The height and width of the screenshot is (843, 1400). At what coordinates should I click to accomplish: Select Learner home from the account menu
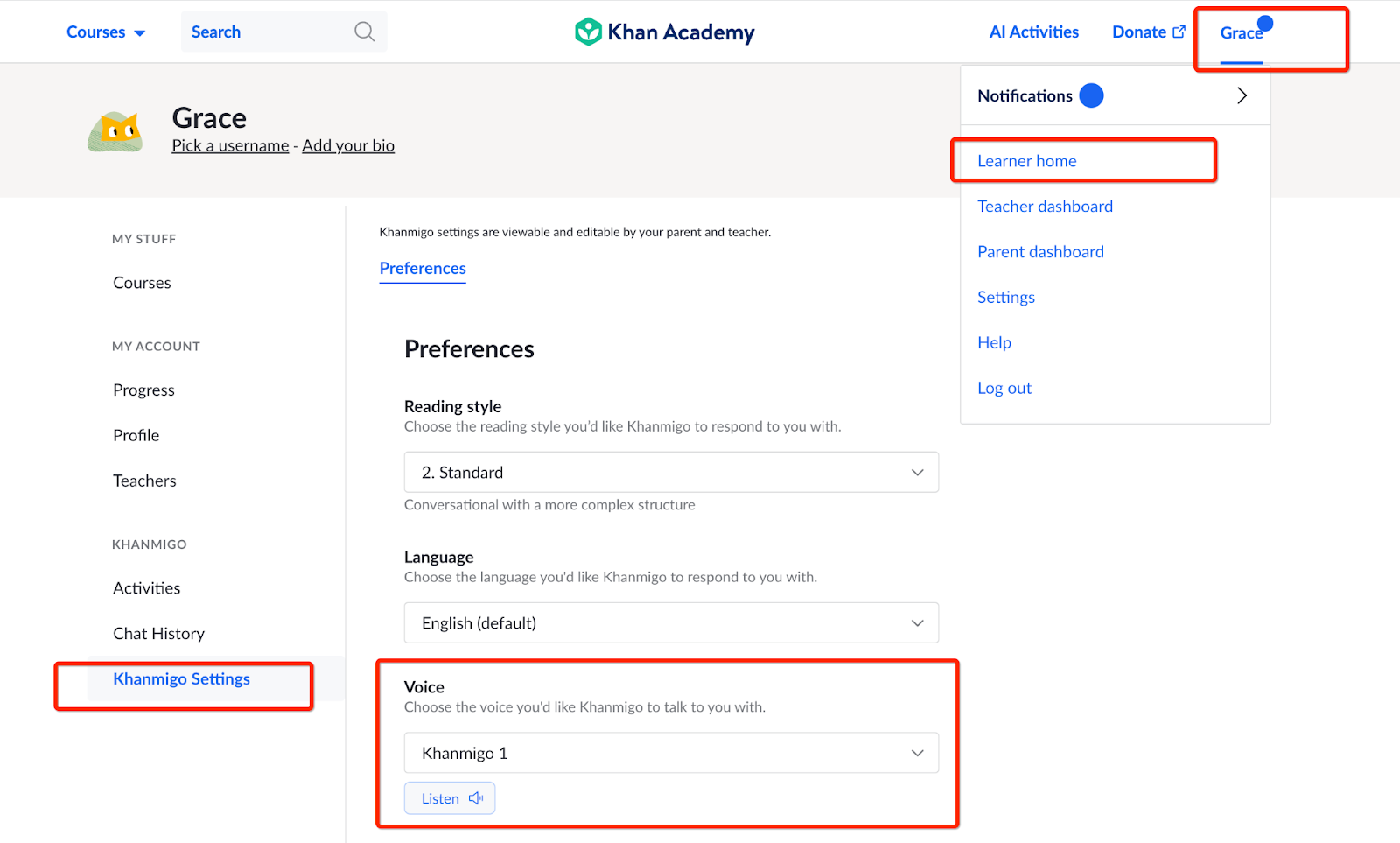click(1026, 160)
